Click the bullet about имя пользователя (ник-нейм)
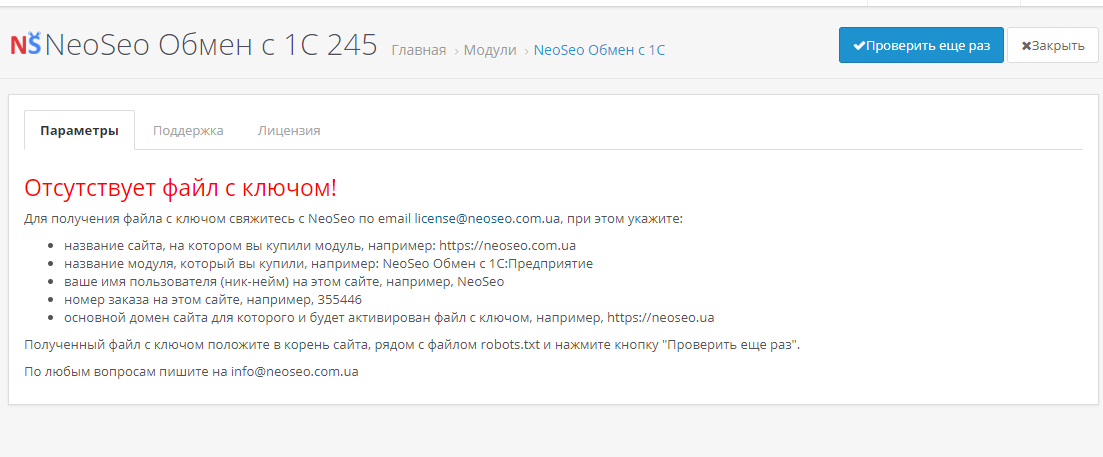 pyautogui.click(x=284, y=281)
